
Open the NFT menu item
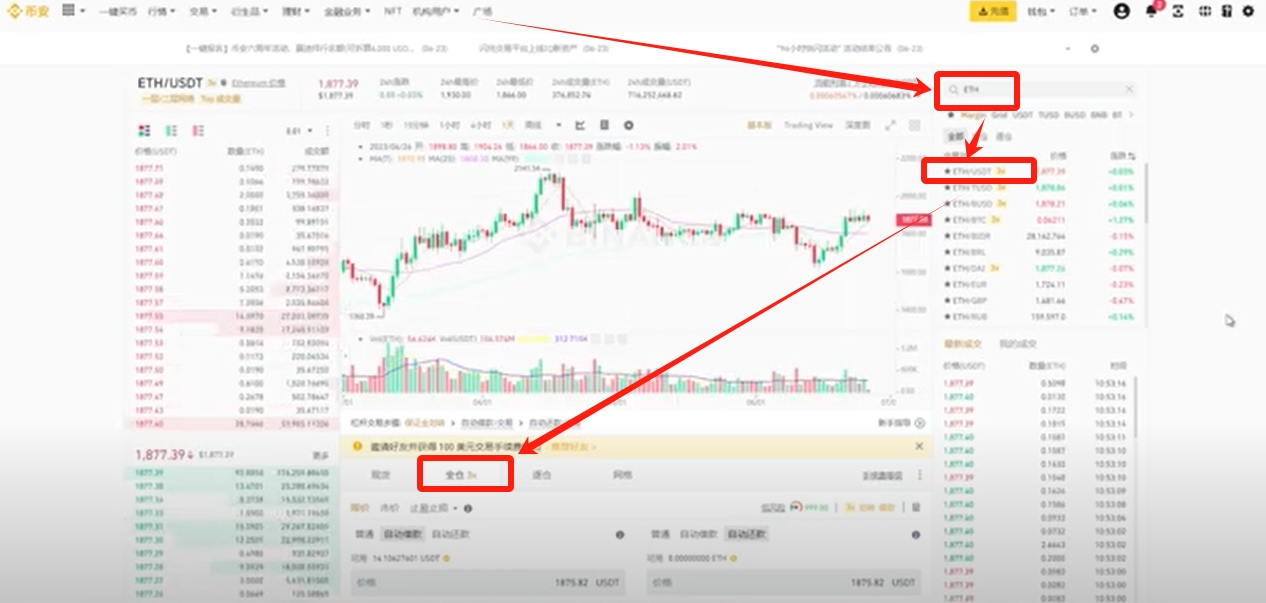[392, 11]
